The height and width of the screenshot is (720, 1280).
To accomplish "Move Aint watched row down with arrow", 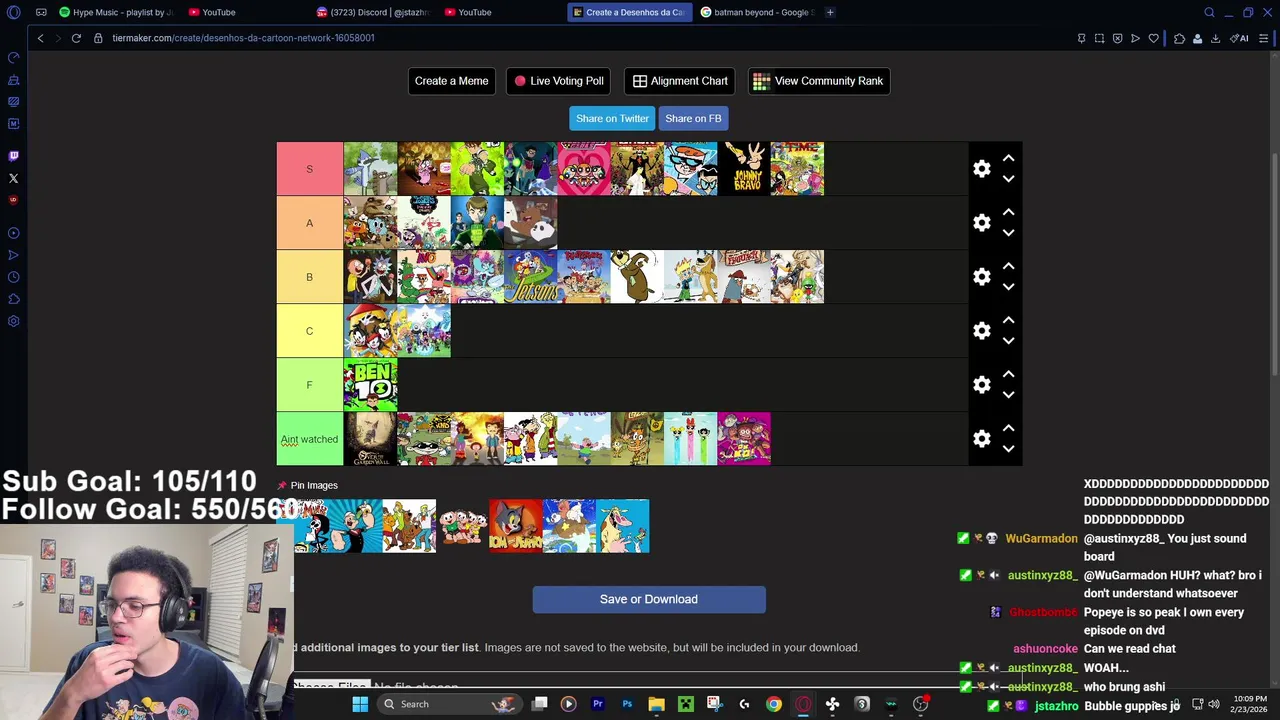I will [x=1008, y=449].
